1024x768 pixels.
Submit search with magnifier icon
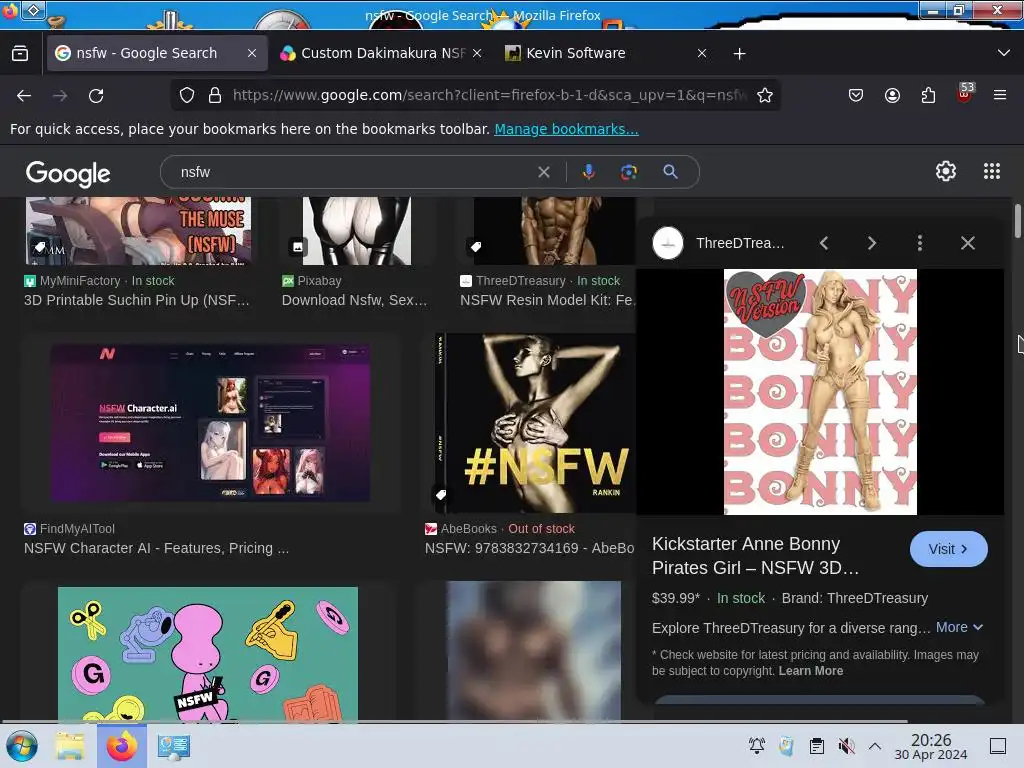click(x=670, y=172)
